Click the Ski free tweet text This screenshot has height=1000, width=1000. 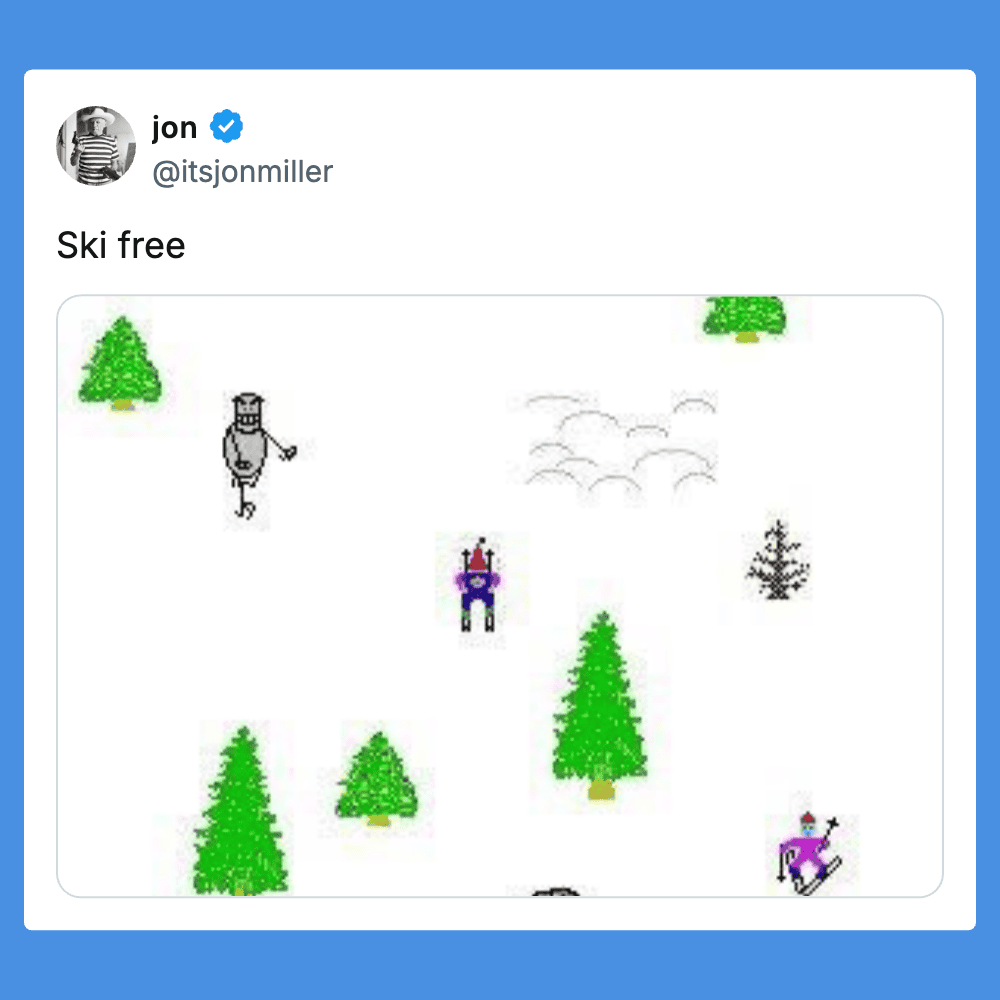[121, 245]
